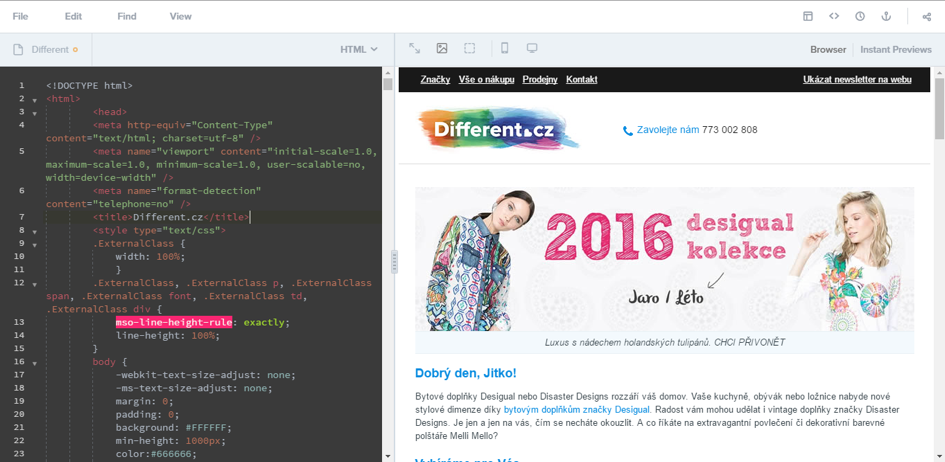
Task: Click the 2016 desigual kolekce banner
Action: coord(664,259)
